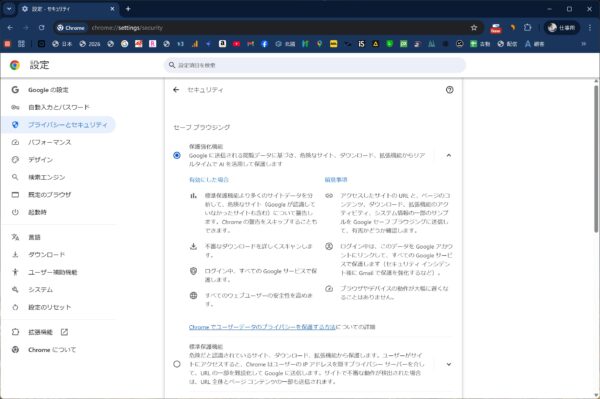Open the Chrome privacy protection details link
The image size is (600, 399).
tap(262, 327)
